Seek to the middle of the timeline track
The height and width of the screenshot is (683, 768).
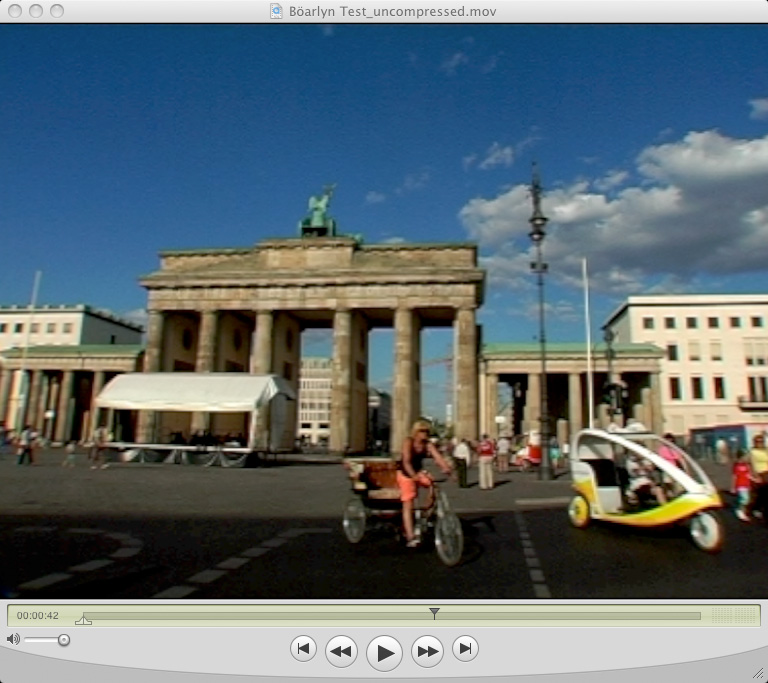pyautogui.click(x=392, y=616)
